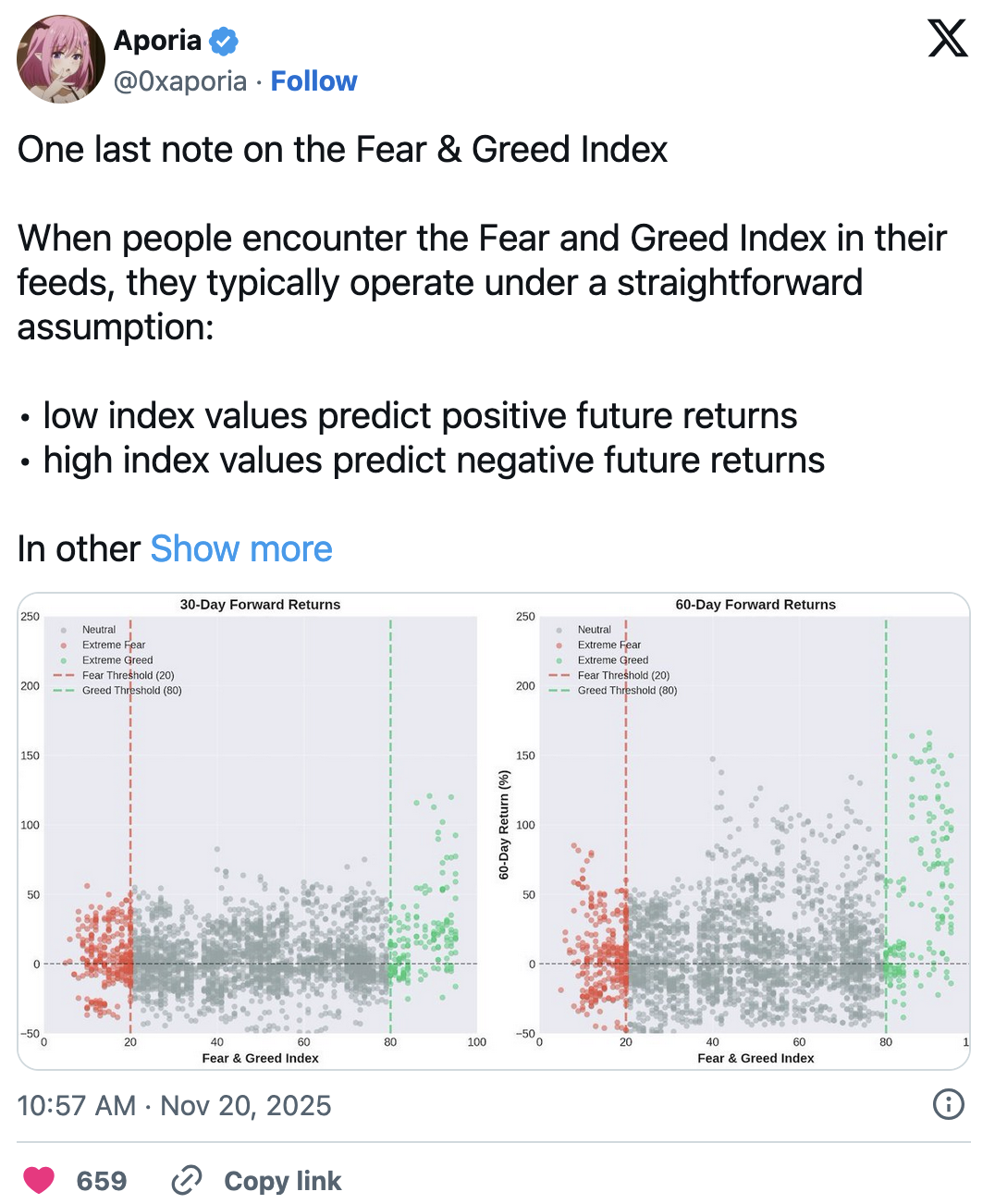Click the X logo icon
This screenshot has width=995, height=1204.
coord(948,39)
